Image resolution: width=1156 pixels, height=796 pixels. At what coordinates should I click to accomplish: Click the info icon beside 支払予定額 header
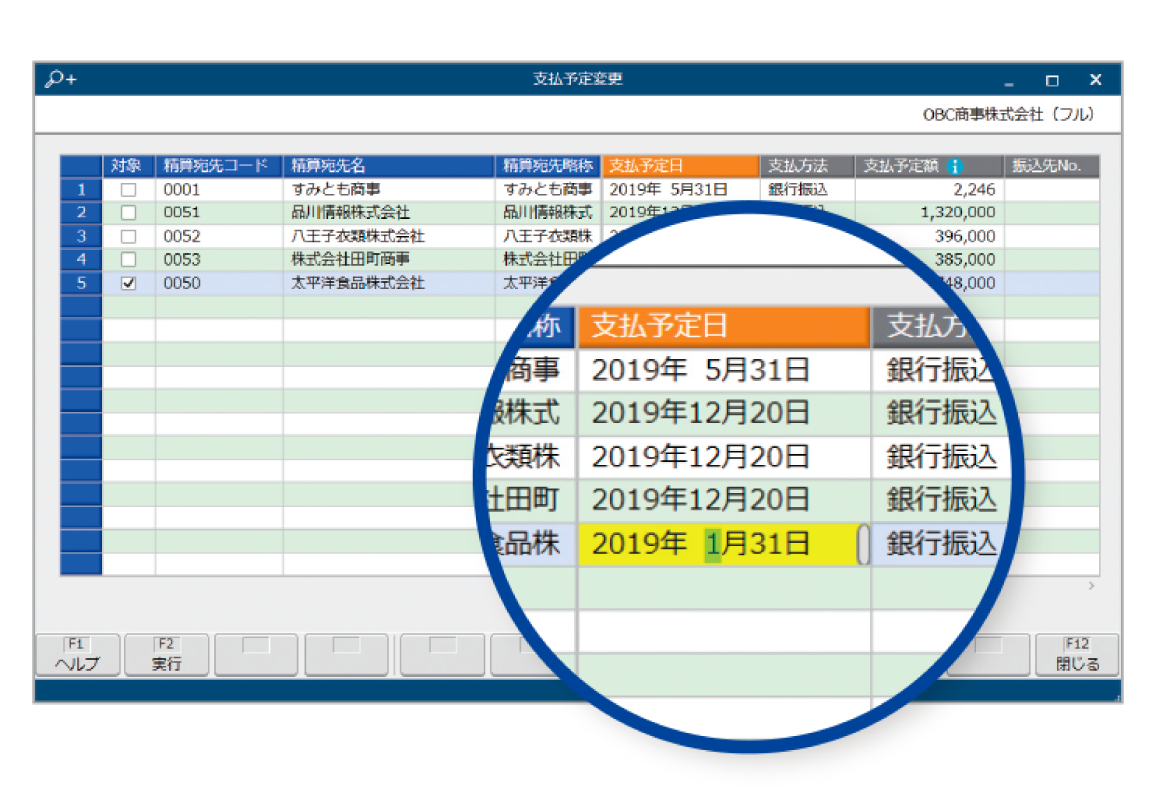tap(955, 167)
